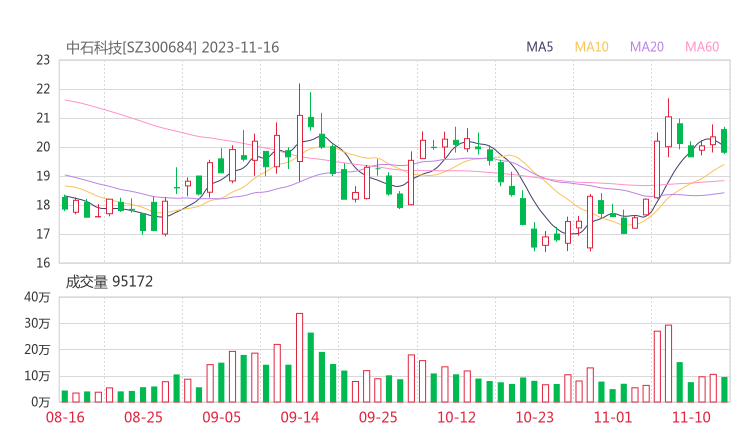Click the 09-14 date axis label
This screenshot has height=440, width=740.
[x=299, y=416]
